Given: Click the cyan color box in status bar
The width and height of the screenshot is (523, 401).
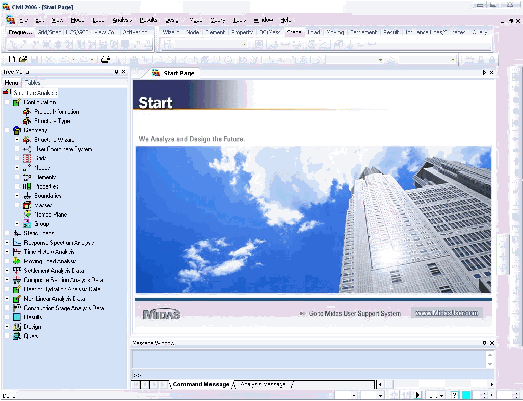Looking at the screenshot, I should (x=466, y=395).
